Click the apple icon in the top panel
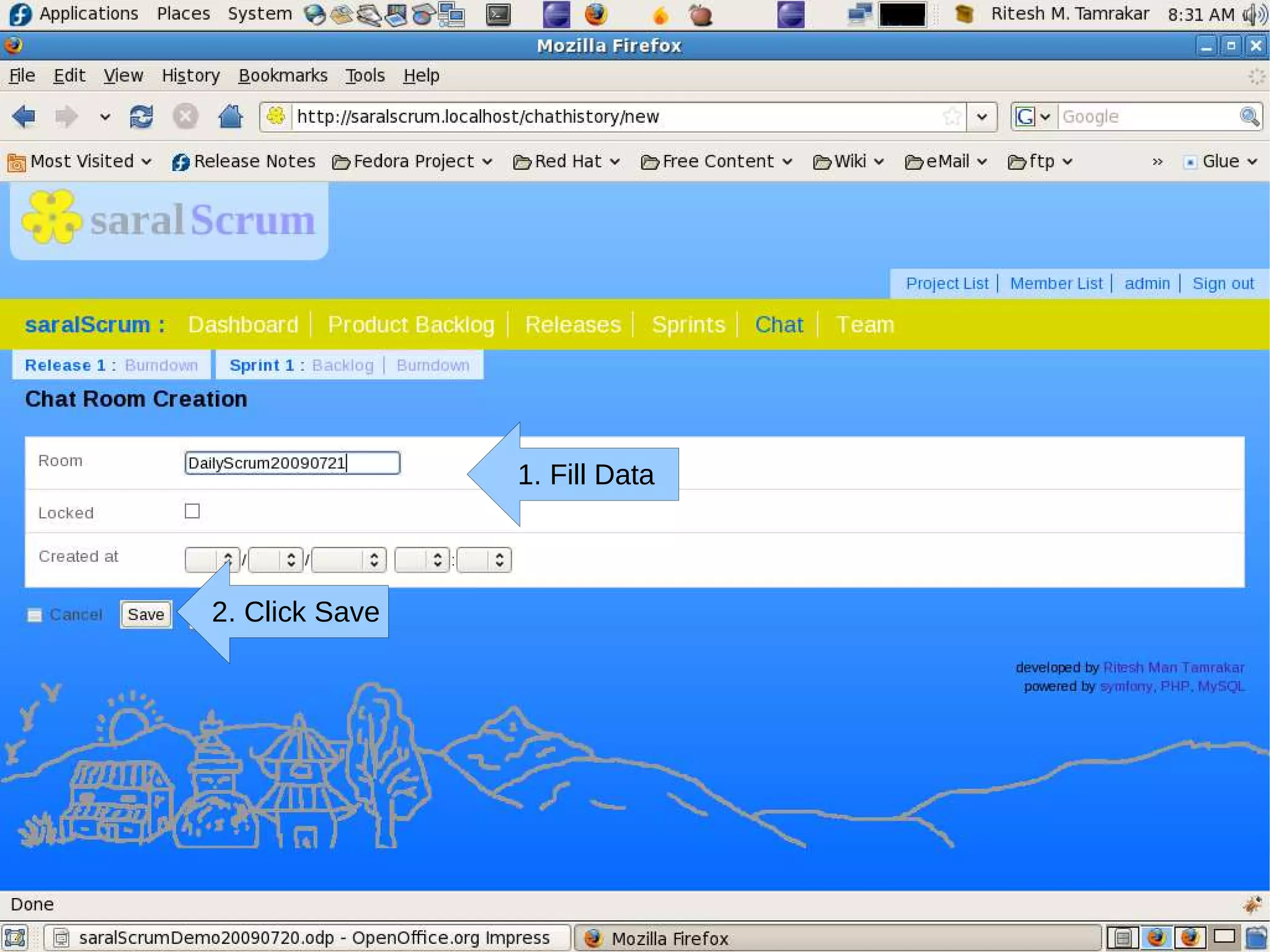This screenshot has width=1270, height=952. [701, 14]
